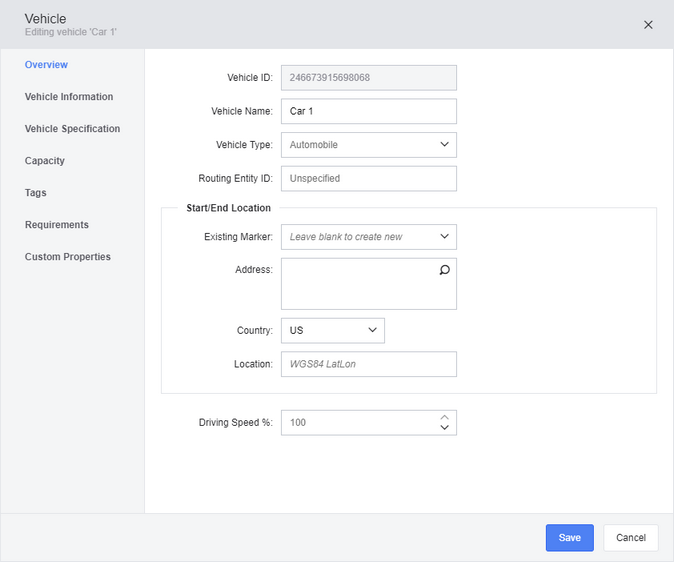Close the Vehicle dialog with the X
Viewport: 674px width, 562px height.
(648, 25)
